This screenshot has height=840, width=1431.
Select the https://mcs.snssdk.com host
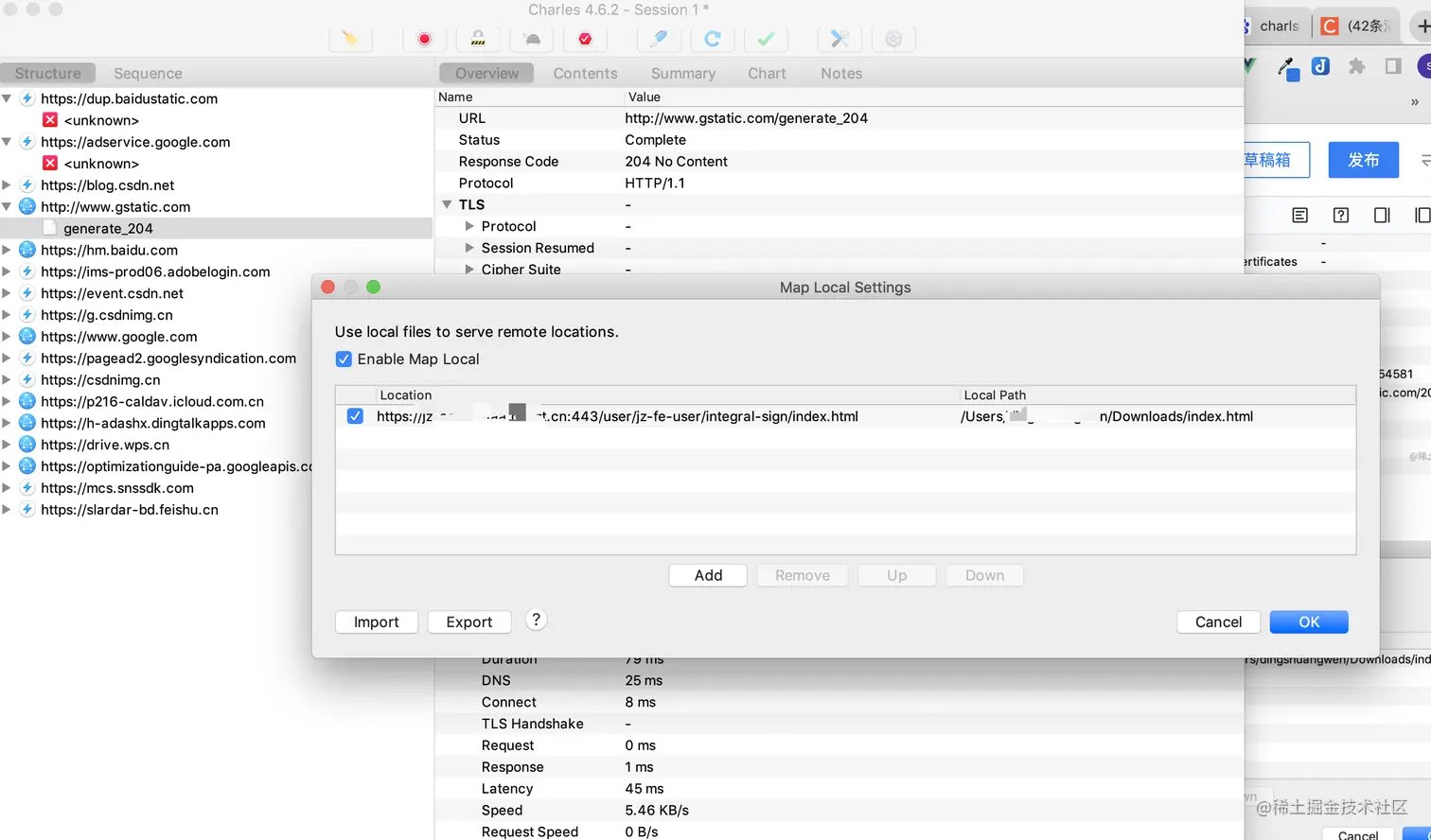[117, 488]
